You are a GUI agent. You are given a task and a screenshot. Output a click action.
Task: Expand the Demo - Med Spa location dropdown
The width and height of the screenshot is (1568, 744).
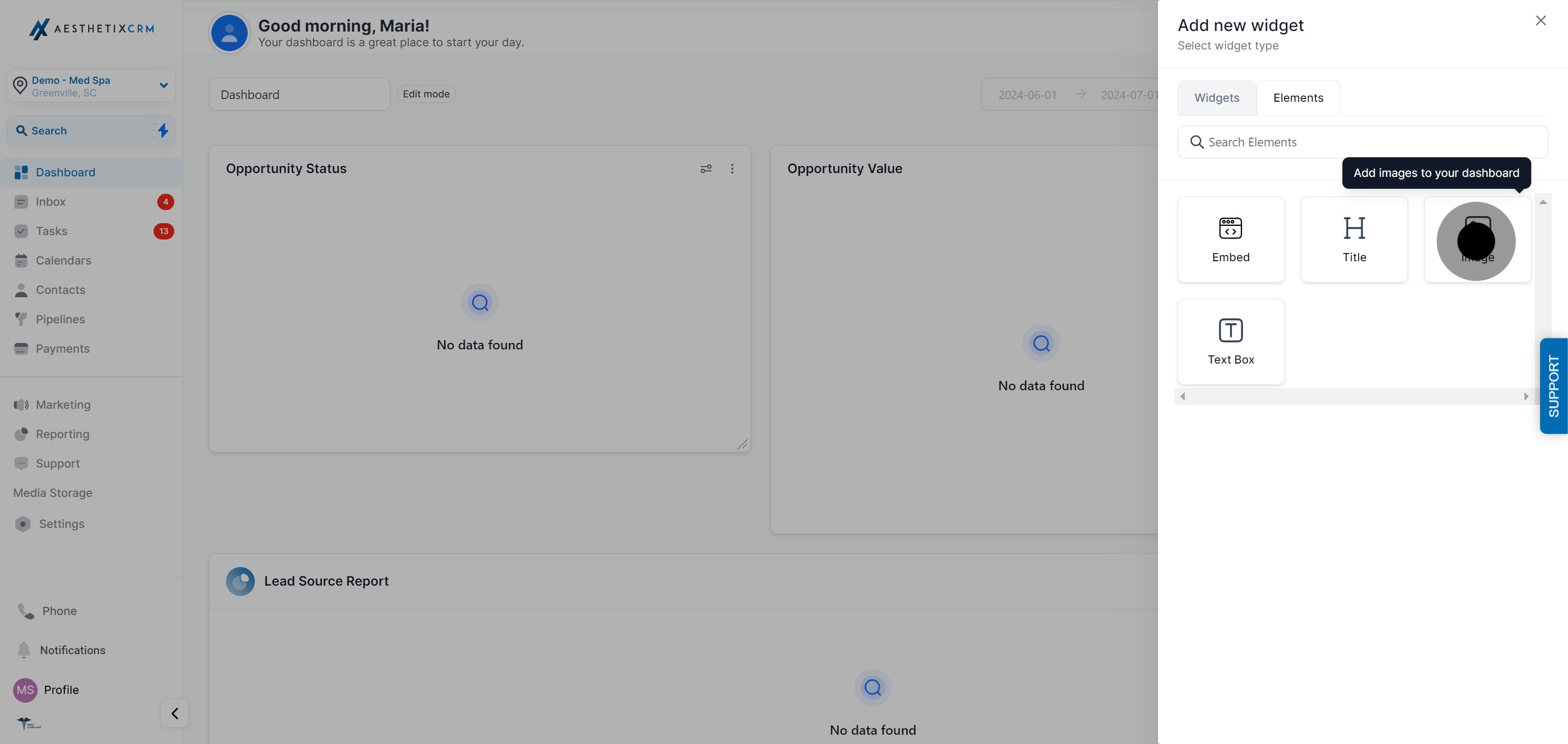91,86
